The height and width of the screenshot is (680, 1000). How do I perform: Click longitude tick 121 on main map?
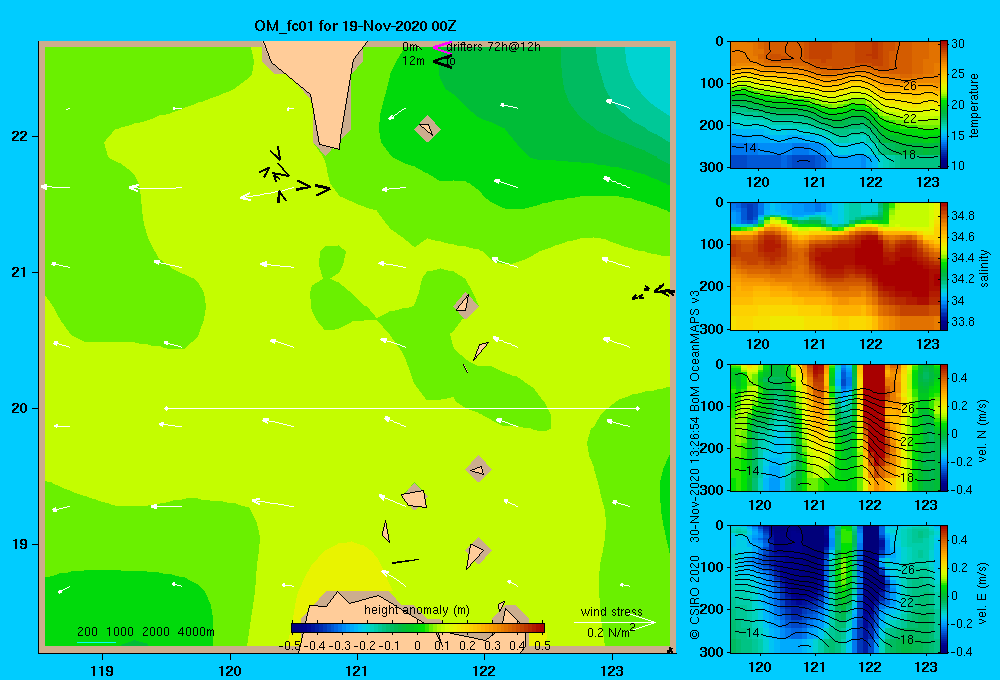[357, 670]
